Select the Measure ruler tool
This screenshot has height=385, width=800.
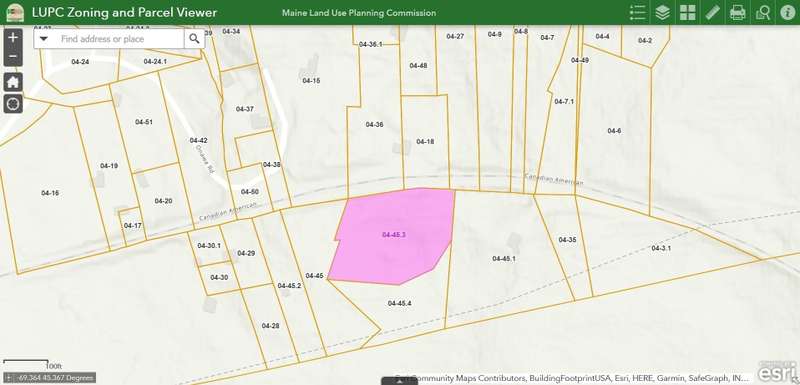(x=712, y=12)
